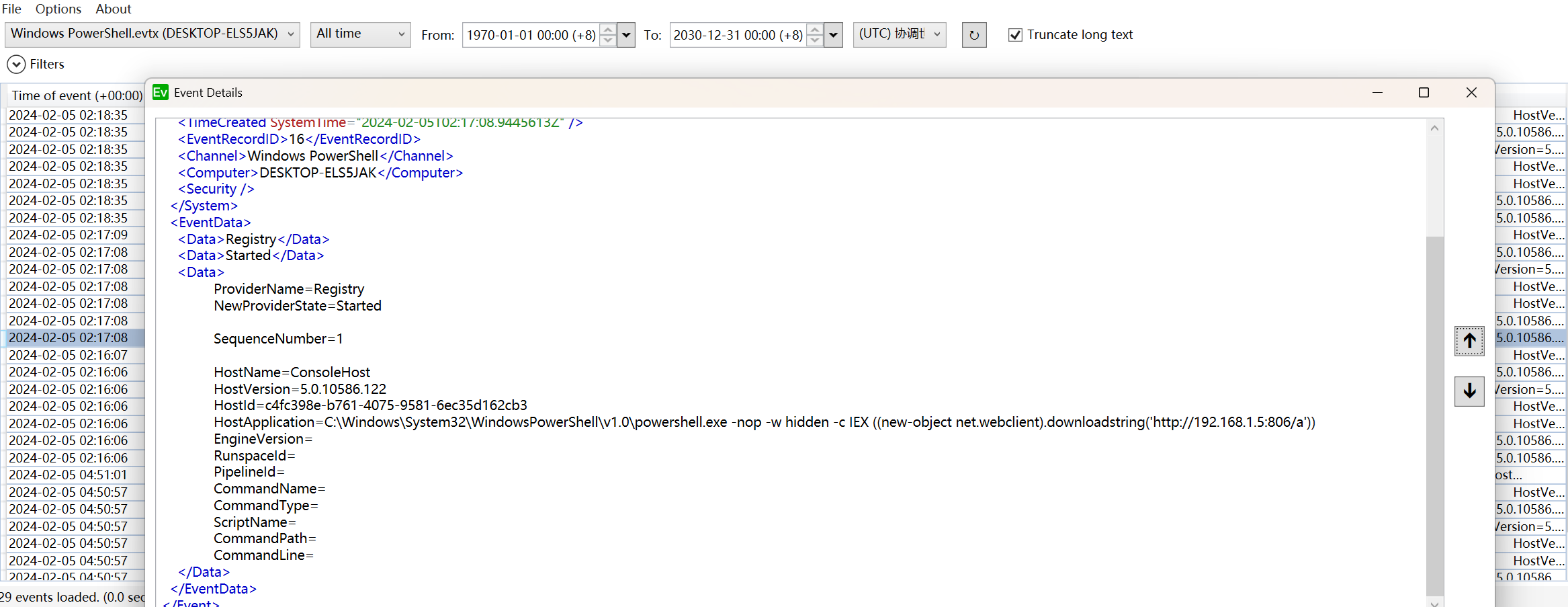This screenshot has height=607, width=1568.
Task: Click the refresh events icon
Action: [x=974, y=35]
